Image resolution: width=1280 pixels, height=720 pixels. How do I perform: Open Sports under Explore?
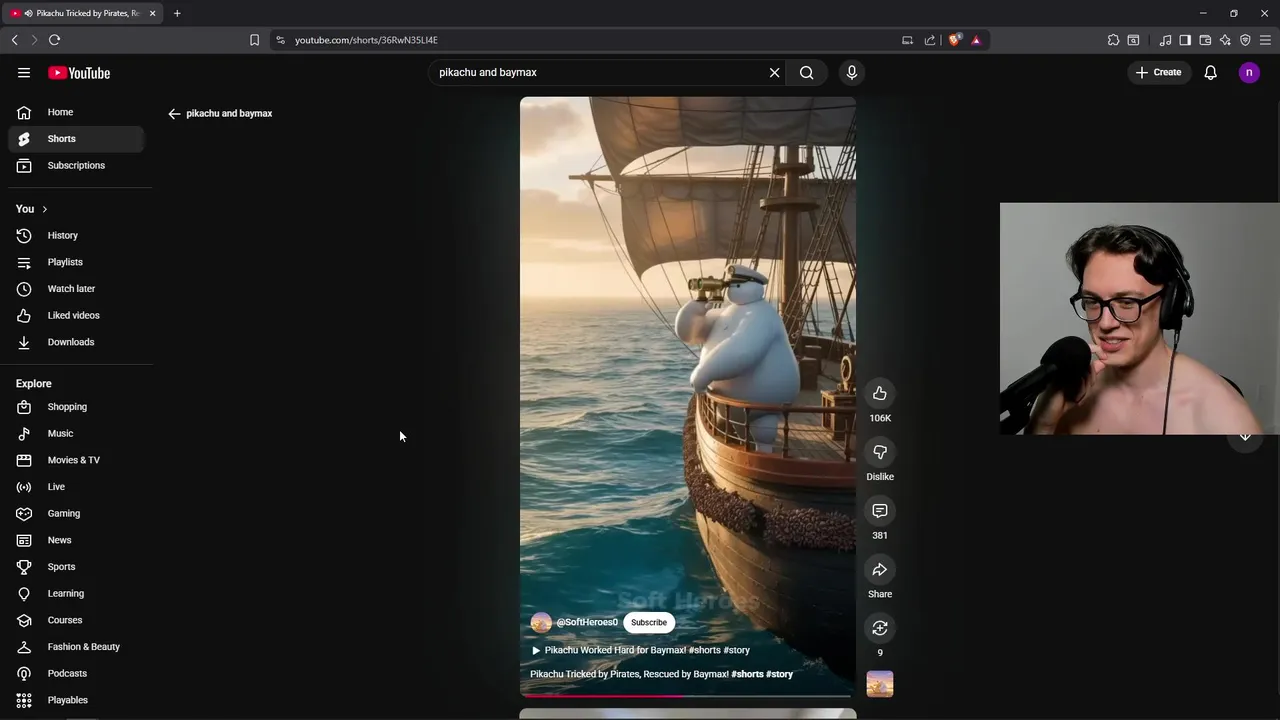click(76, 567)
